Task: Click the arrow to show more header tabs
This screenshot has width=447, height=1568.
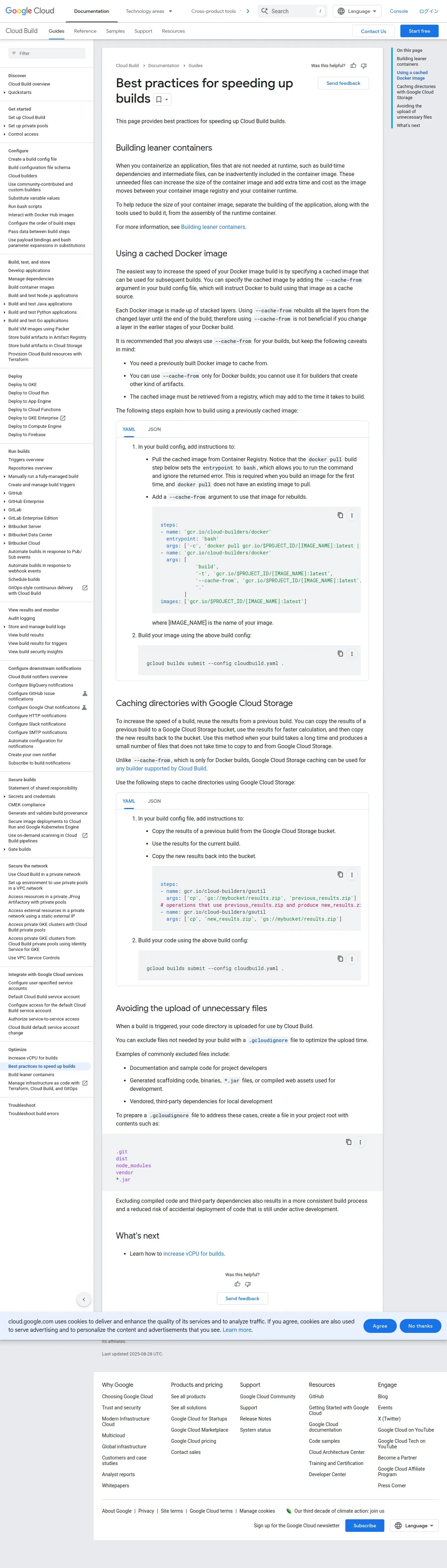Action: pos(248,11)
